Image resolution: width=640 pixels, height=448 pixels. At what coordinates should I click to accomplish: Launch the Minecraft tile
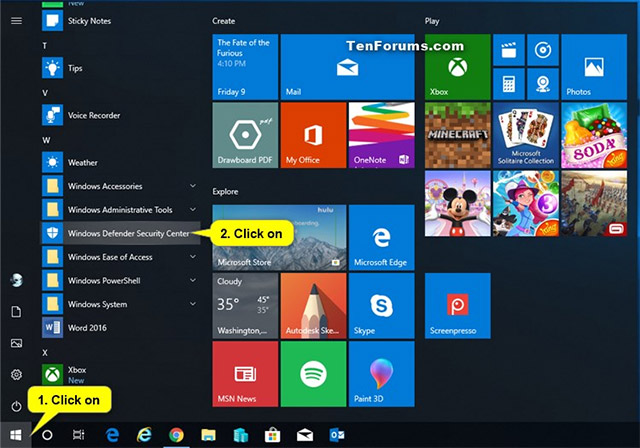(x=458, y=135)
